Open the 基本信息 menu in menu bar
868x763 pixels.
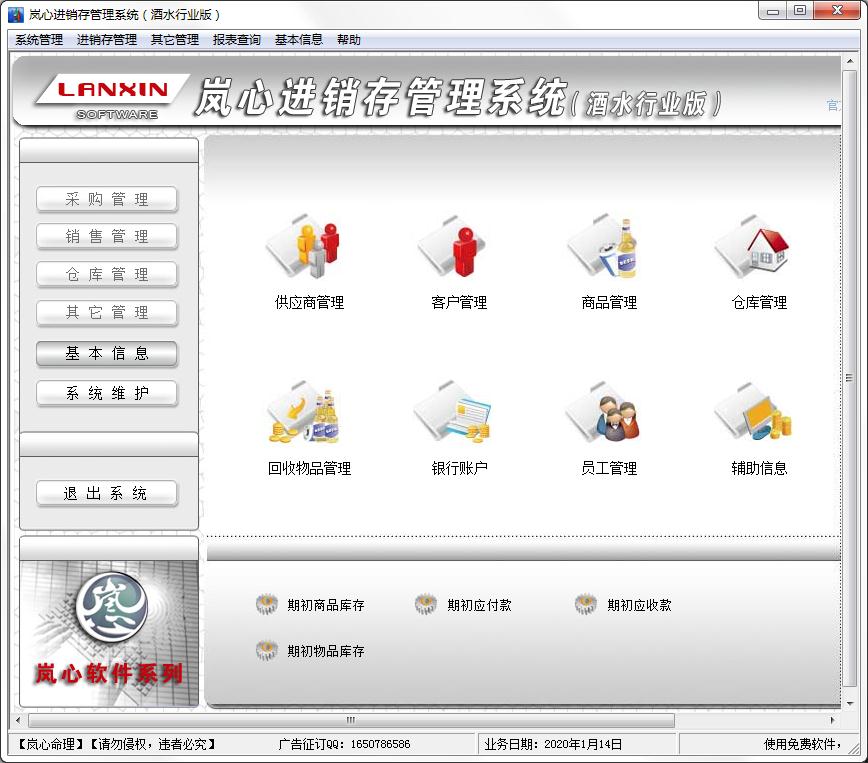299,40
